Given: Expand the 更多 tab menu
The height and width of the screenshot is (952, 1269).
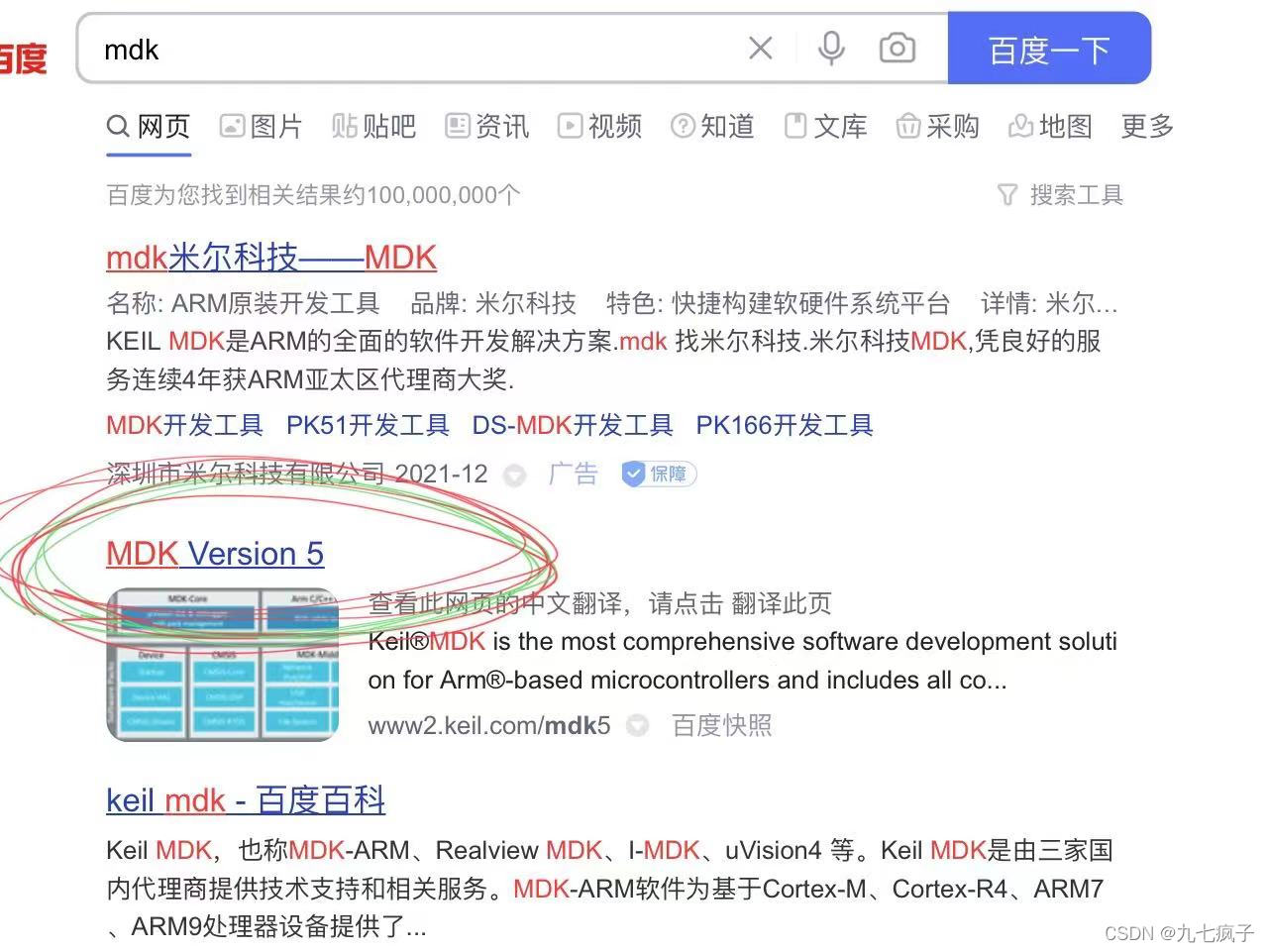Looking at the screenshot, I should [x=1147, y=127].
